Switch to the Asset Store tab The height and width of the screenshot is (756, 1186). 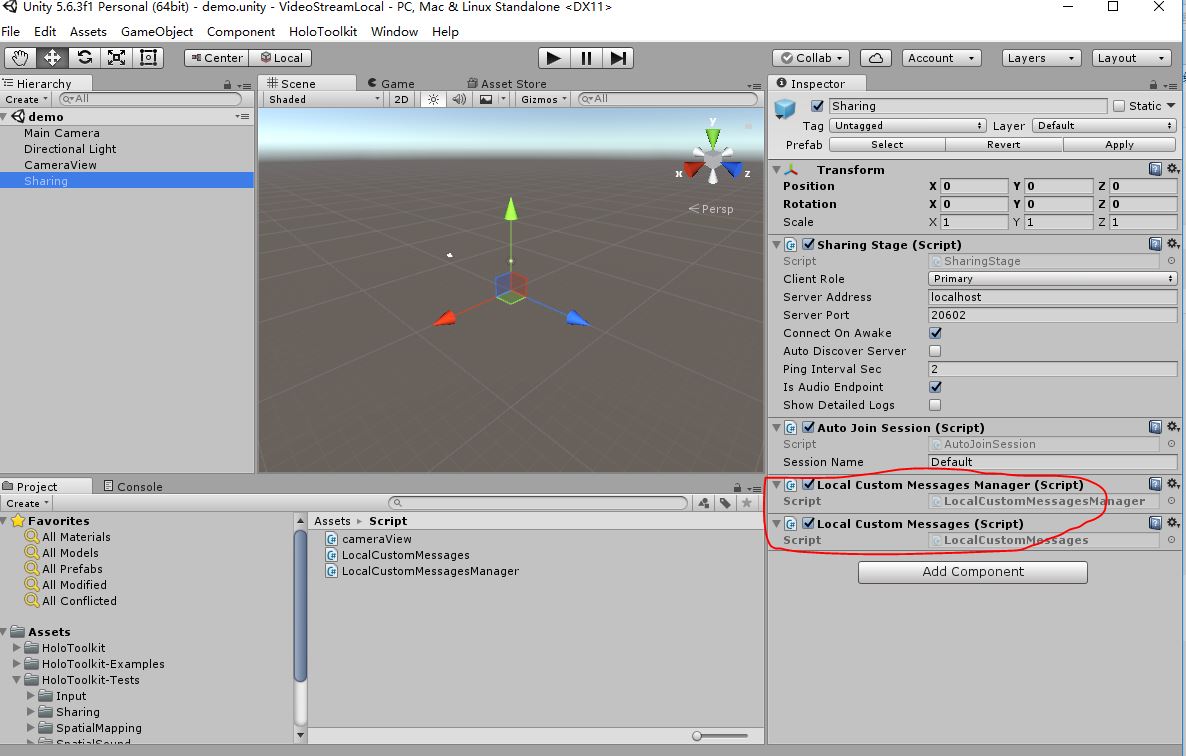[x=507, y=83]
